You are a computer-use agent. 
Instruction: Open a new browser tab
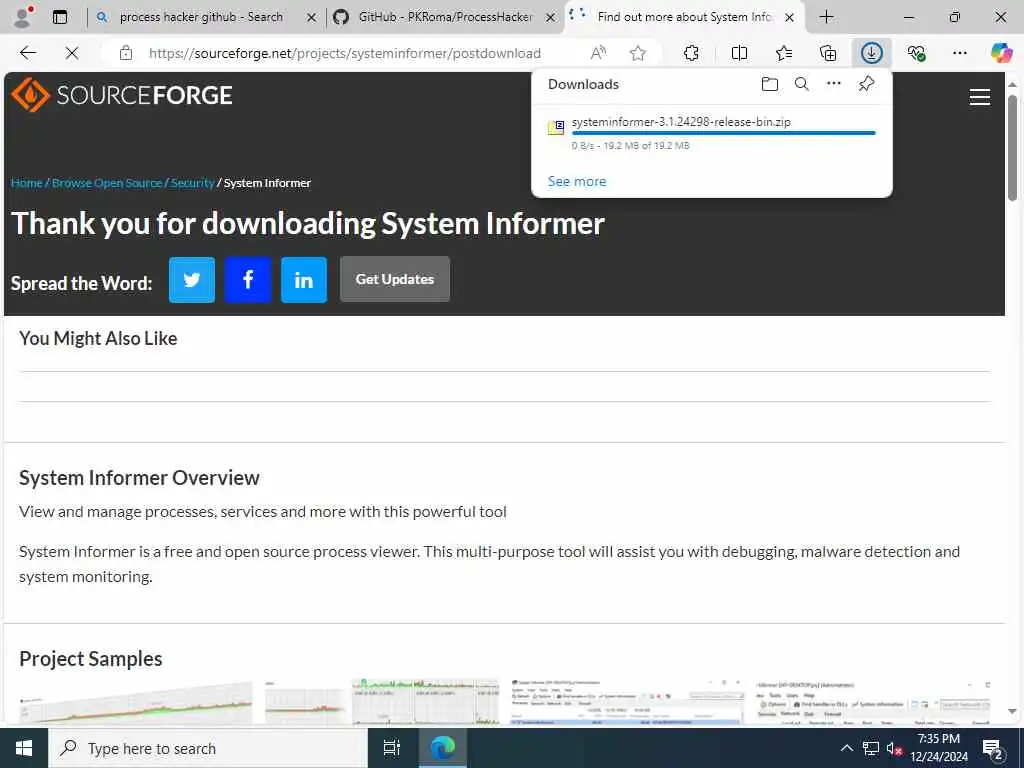826,17
